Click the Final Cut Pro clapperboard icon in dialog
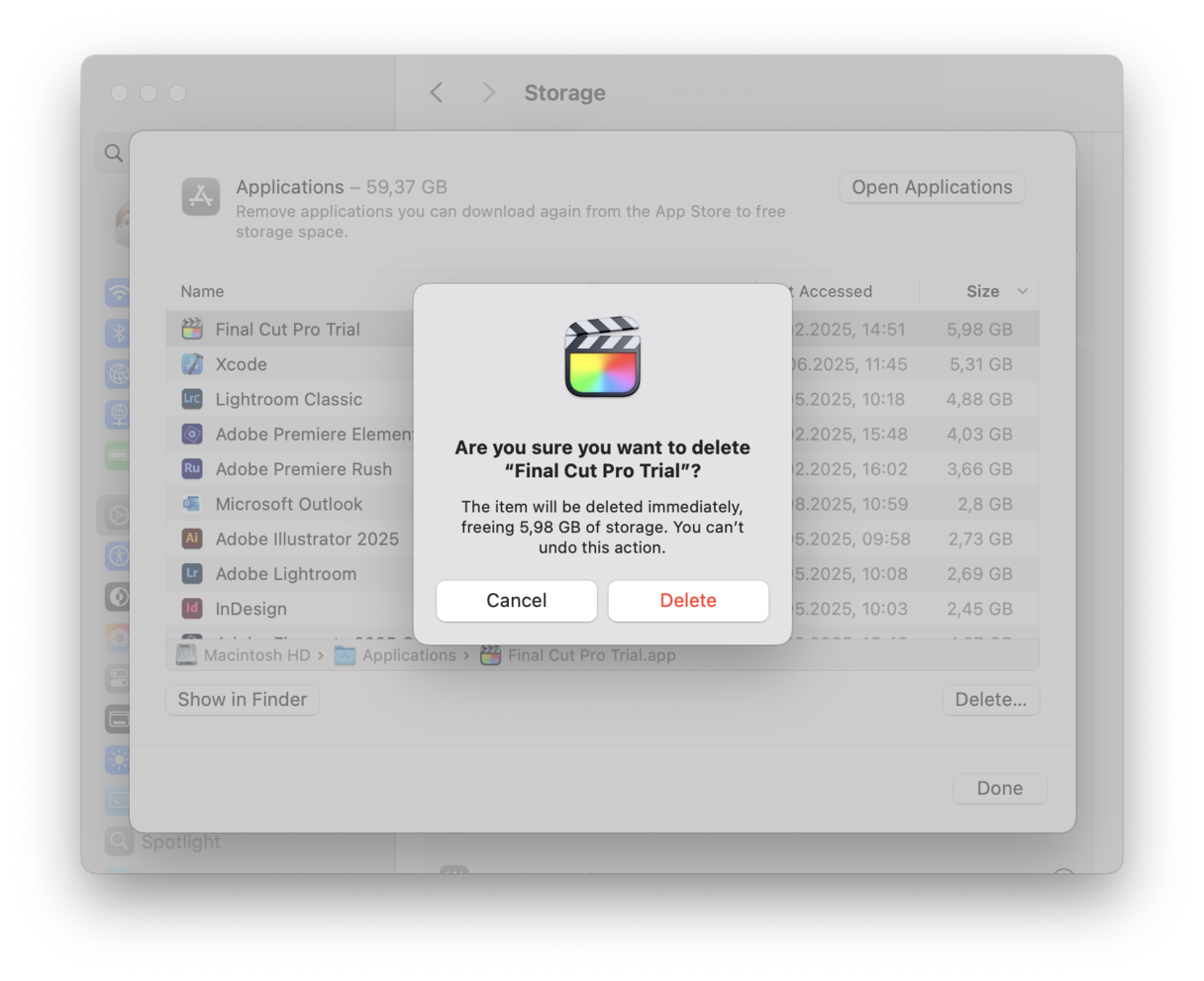 coord(603,357)
